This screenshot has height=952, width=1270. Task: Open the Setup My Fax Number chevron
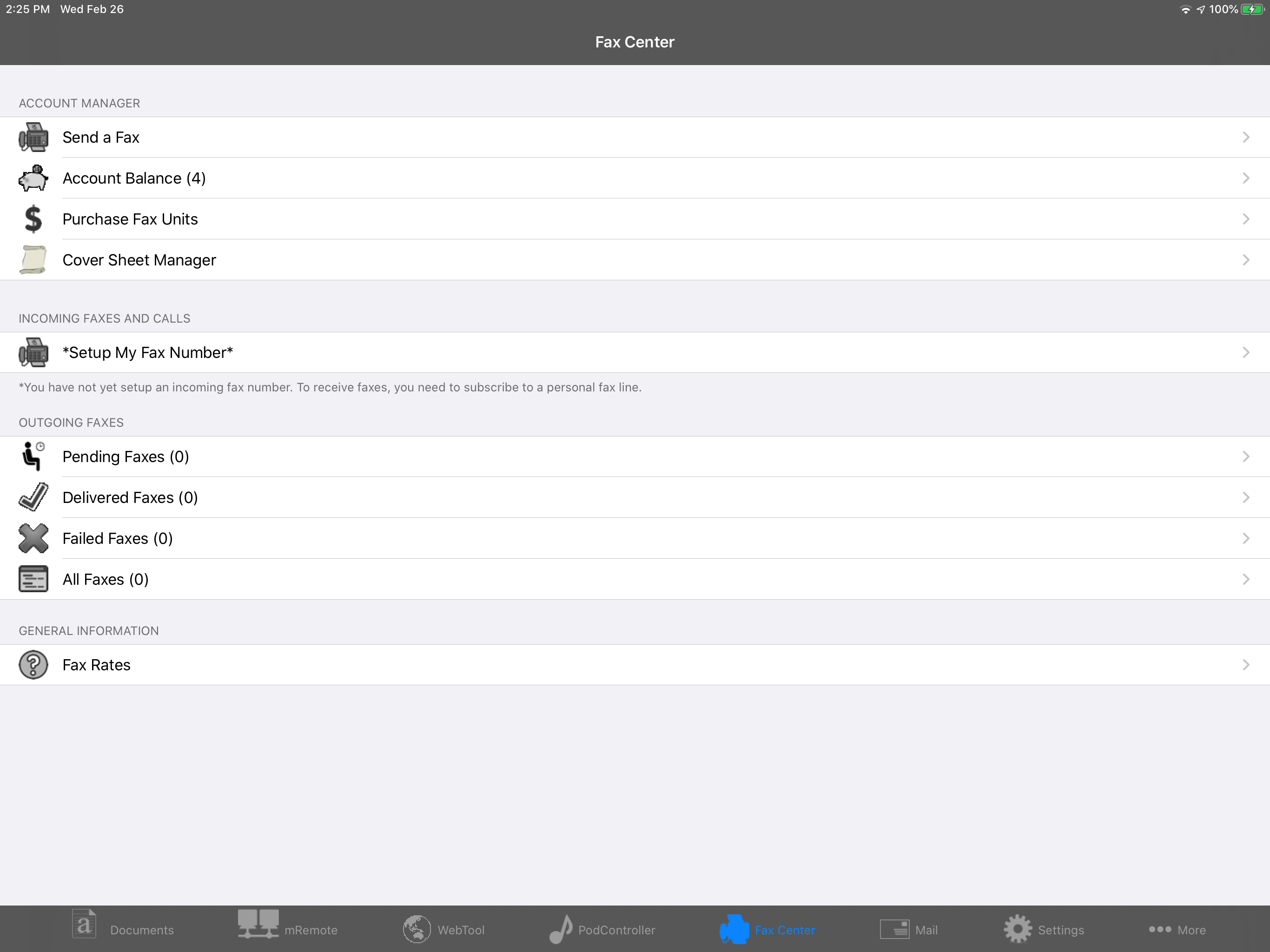(x=1245, y=352)
